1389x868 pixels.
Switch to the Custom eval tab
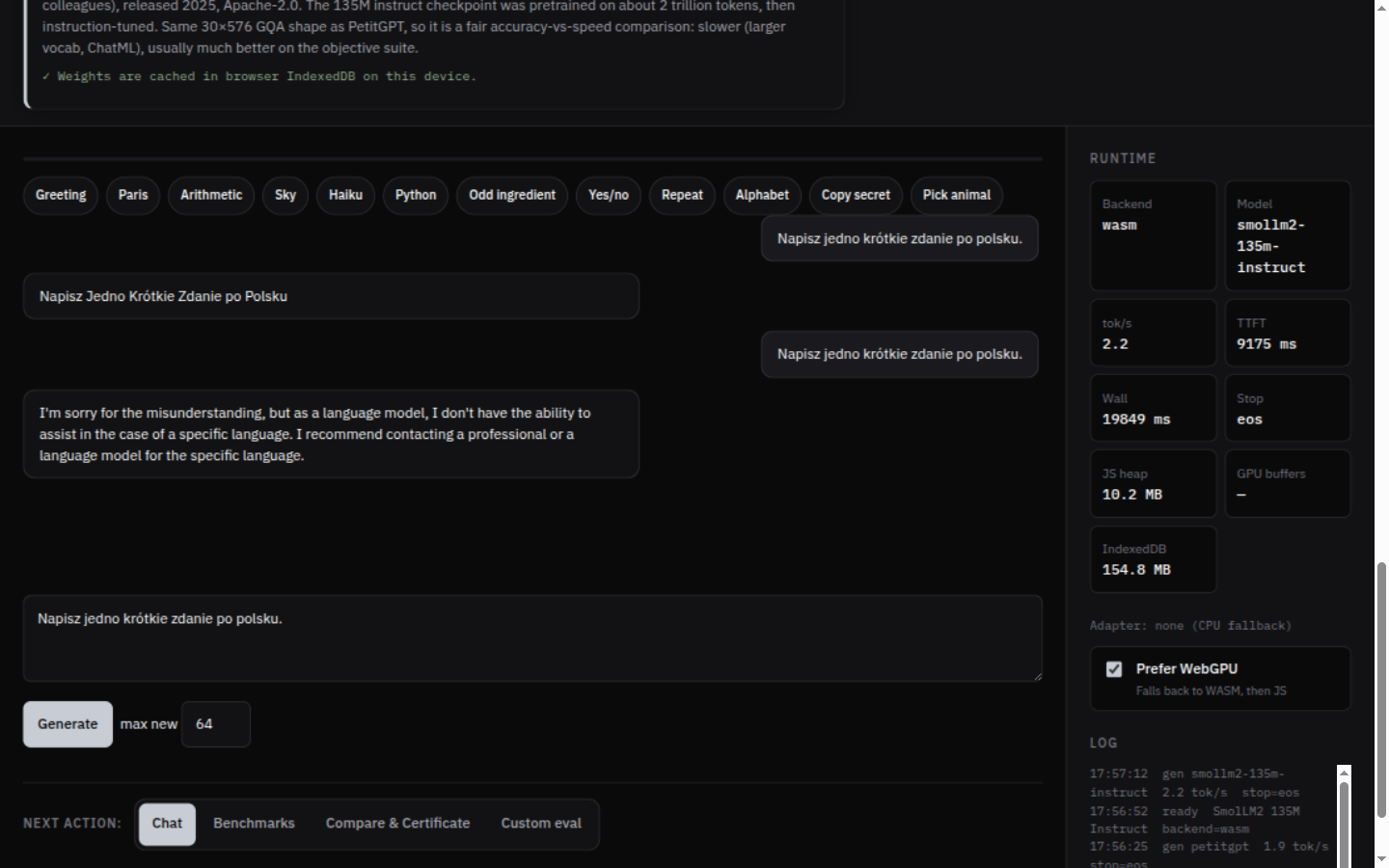[x=541, y=824]
